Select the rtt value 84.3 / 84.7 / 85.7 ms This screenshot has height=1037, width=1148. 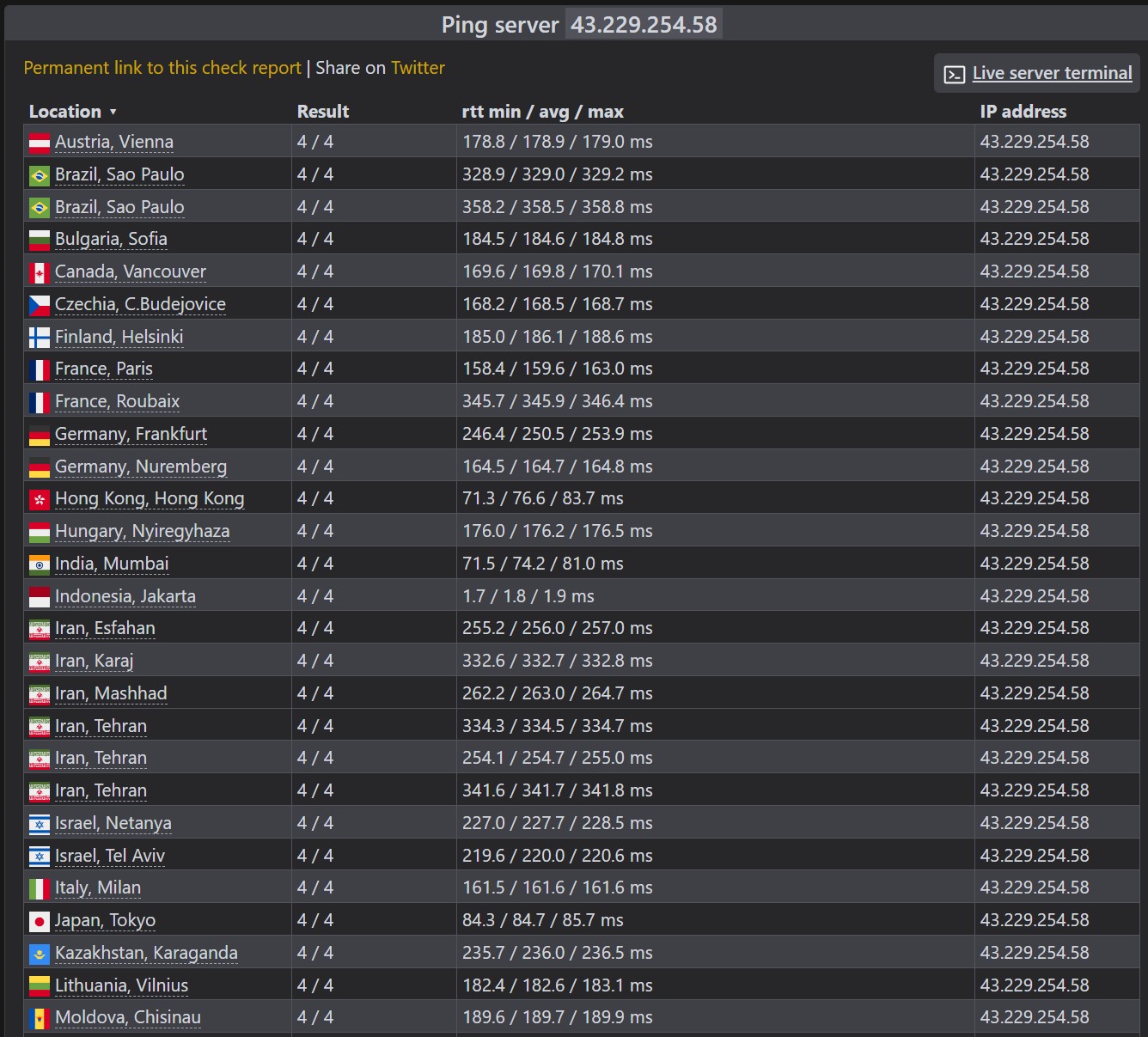pos(543,920)
